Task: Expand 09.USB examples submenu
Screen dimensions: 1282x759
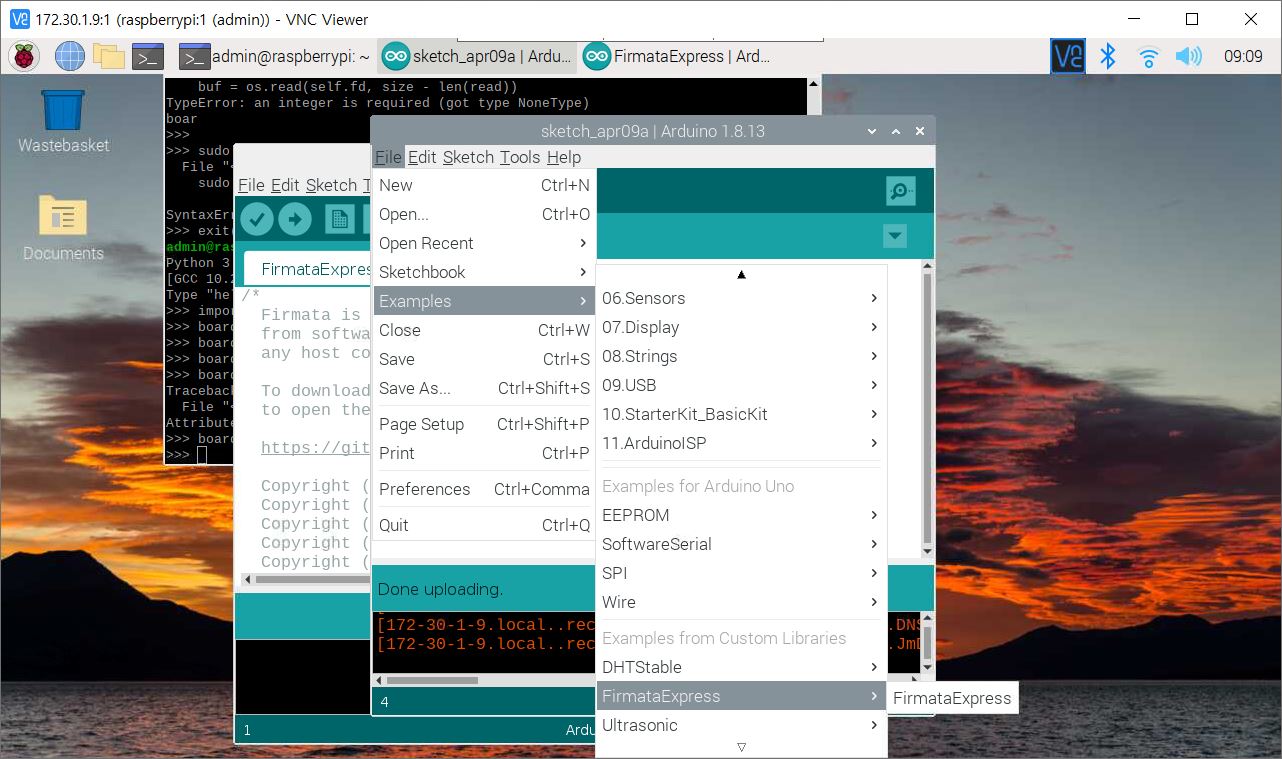Action: pos(741,385)
